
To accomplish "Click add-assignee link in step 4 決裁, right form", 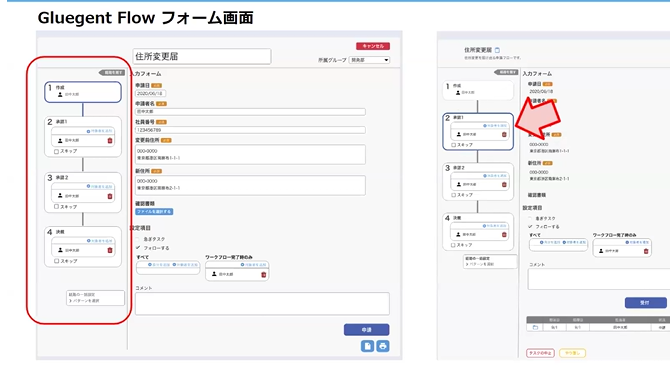I will point(495,226).
